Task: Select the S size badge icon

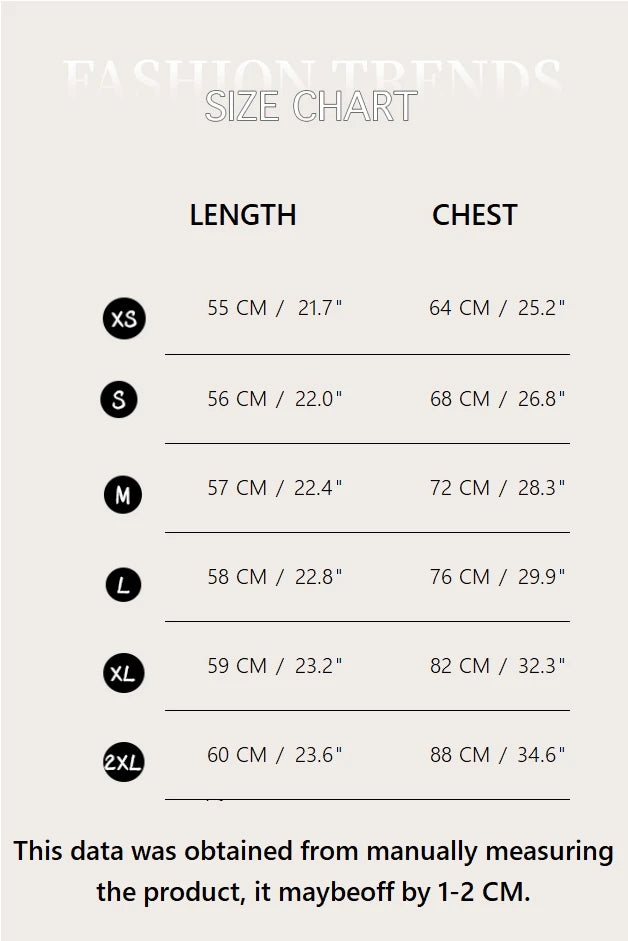Action: [x=119, y=400]
